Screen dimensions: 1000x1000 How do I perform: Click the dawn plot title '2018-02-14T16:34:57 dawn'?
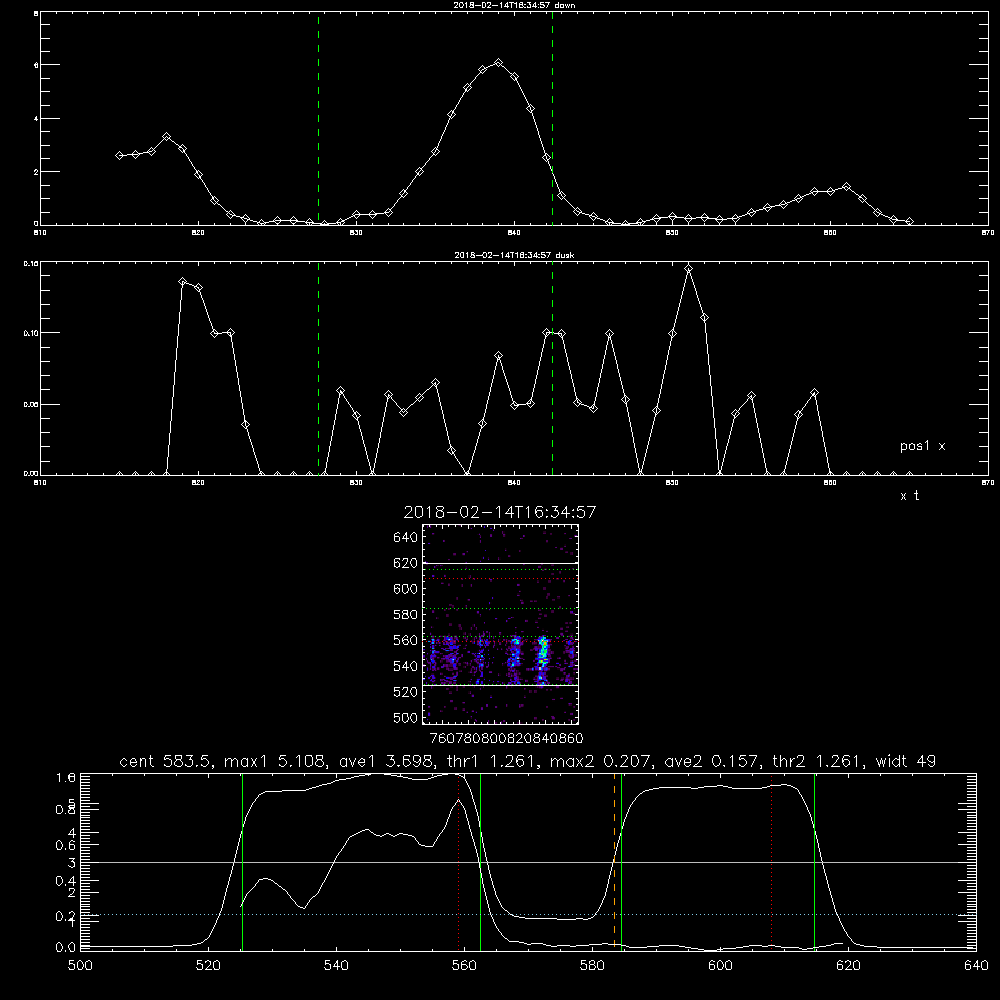coord(514,5)
